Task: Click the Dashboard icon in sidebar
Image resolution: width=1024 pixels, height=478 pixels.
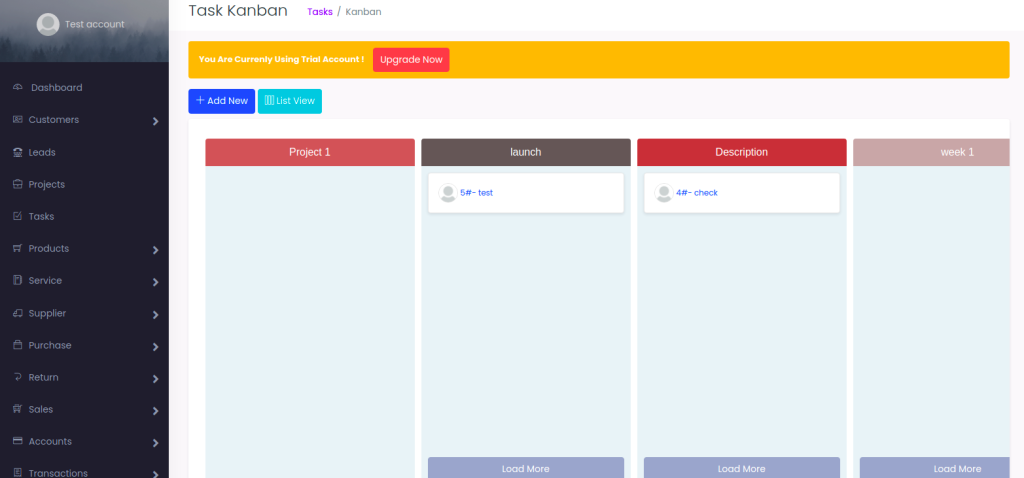Action: click(18, 88)
